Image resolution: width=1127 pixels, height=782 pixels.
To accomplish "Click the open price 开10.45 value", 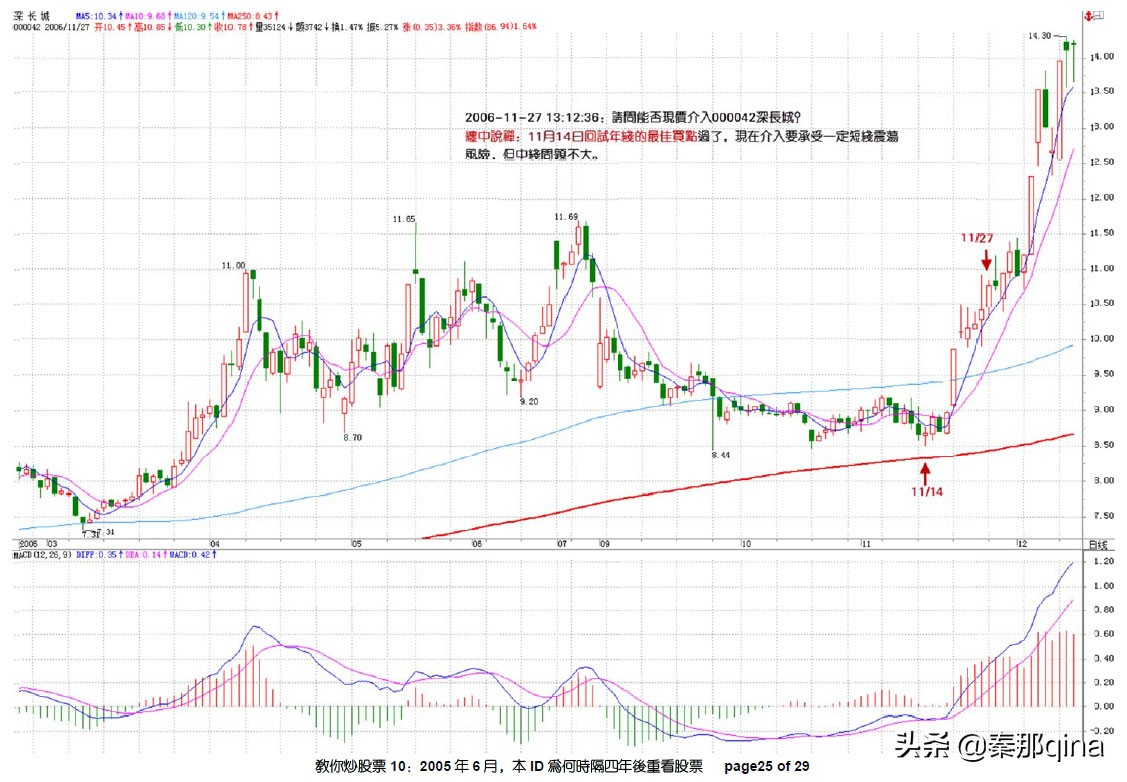I will (112, 27).
